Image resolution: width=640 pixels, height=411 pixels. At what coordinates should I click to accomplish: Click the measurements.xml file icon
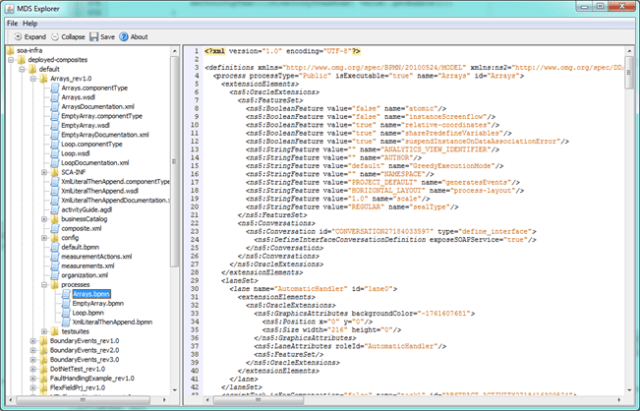point(55,266)
